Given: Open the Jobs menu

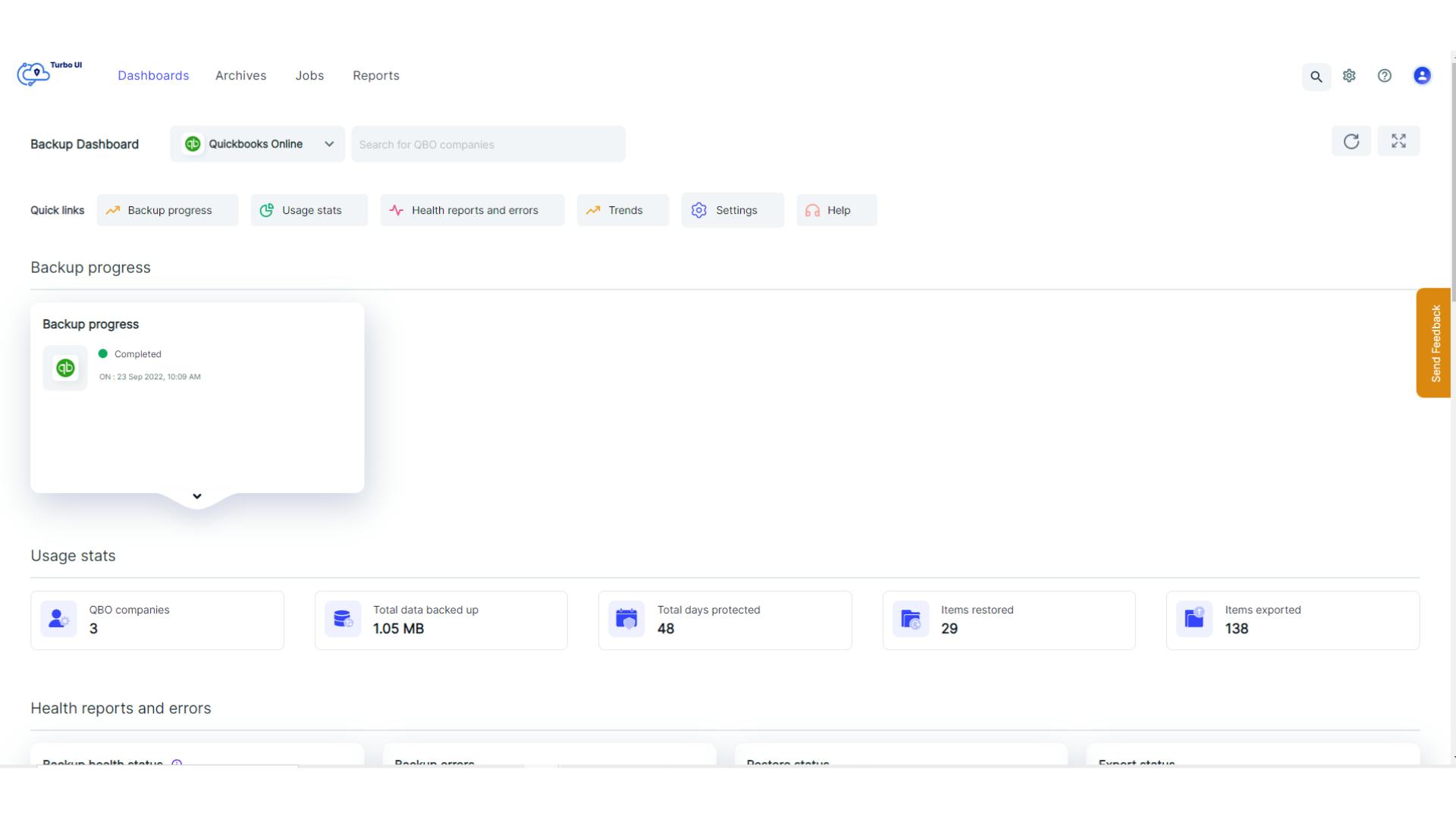Looking at the screenshot, I should pyautogui.click(x=309, y=76).
